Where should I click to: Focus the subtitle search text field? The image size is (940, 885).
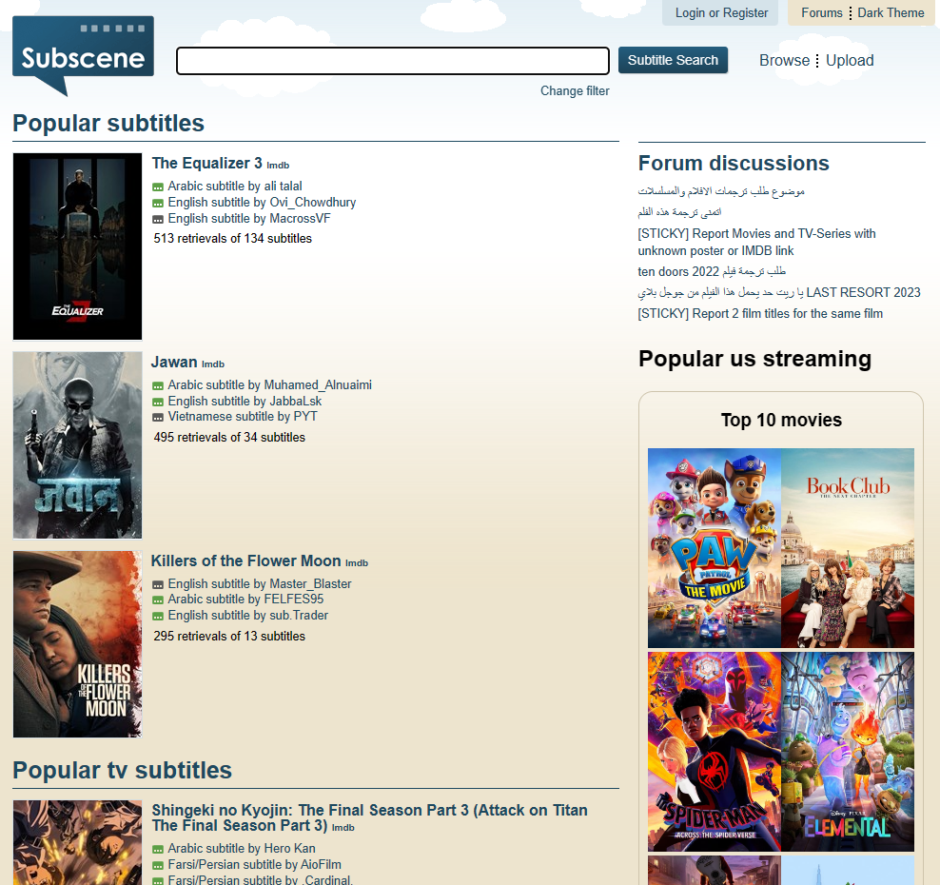pos(392,61)
